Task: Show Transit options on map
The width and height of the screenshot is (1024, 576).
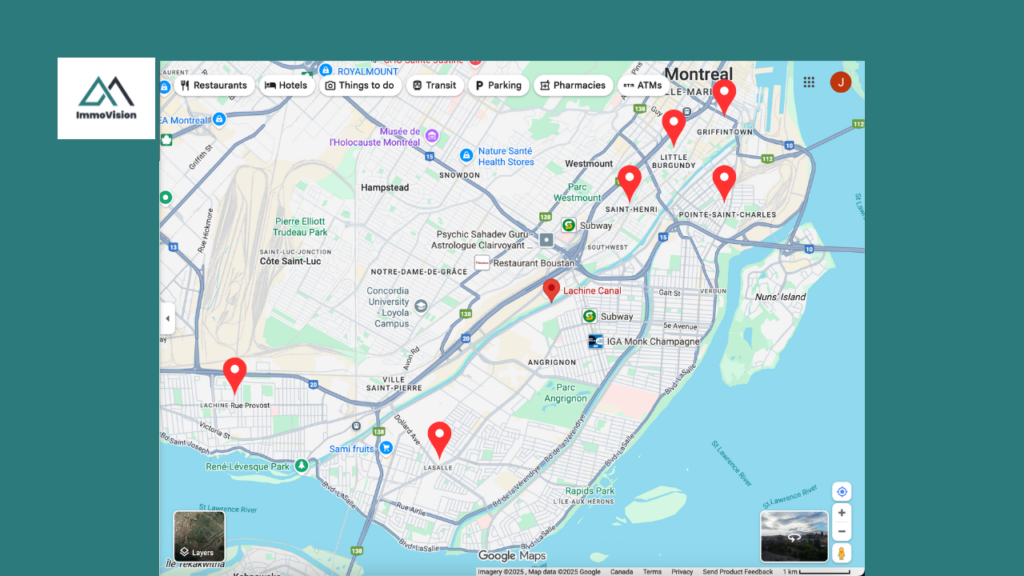Action: (434, 86)
